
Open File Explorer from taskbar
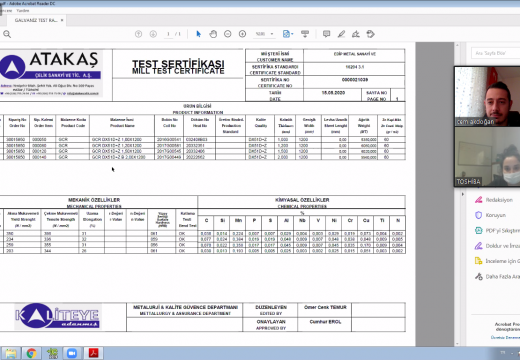(11, 353)
